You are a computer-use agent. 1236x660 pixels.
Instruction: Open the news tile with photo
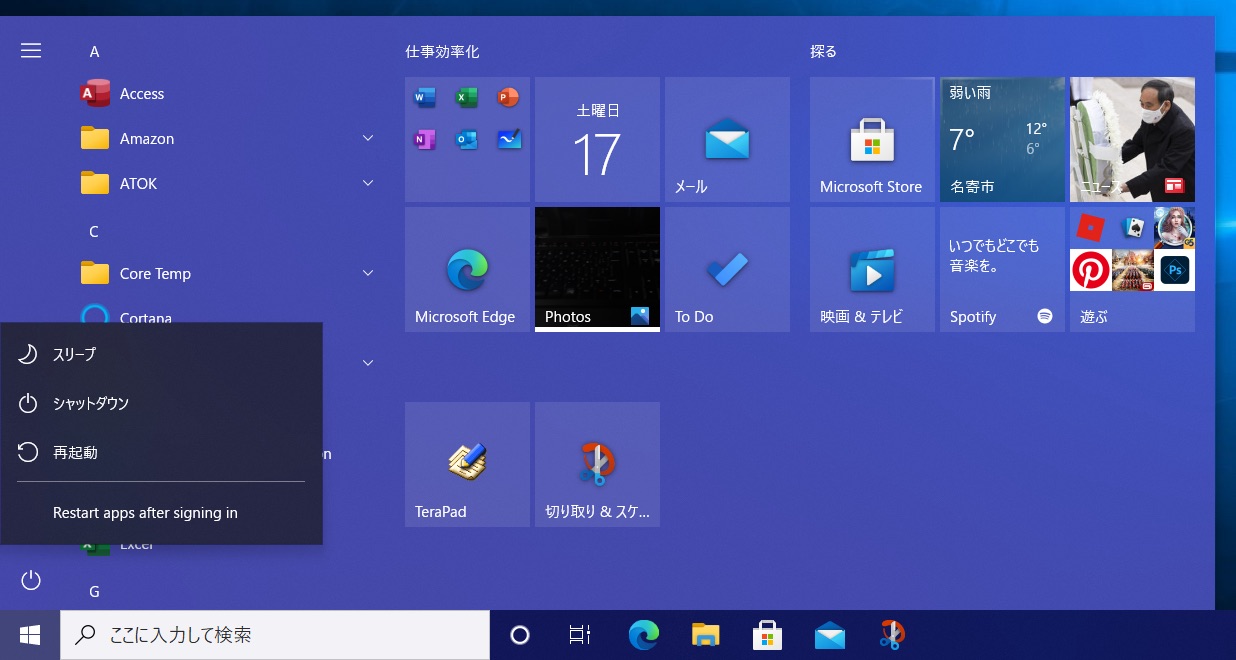pyautogui.click(x=1132, y=139)
